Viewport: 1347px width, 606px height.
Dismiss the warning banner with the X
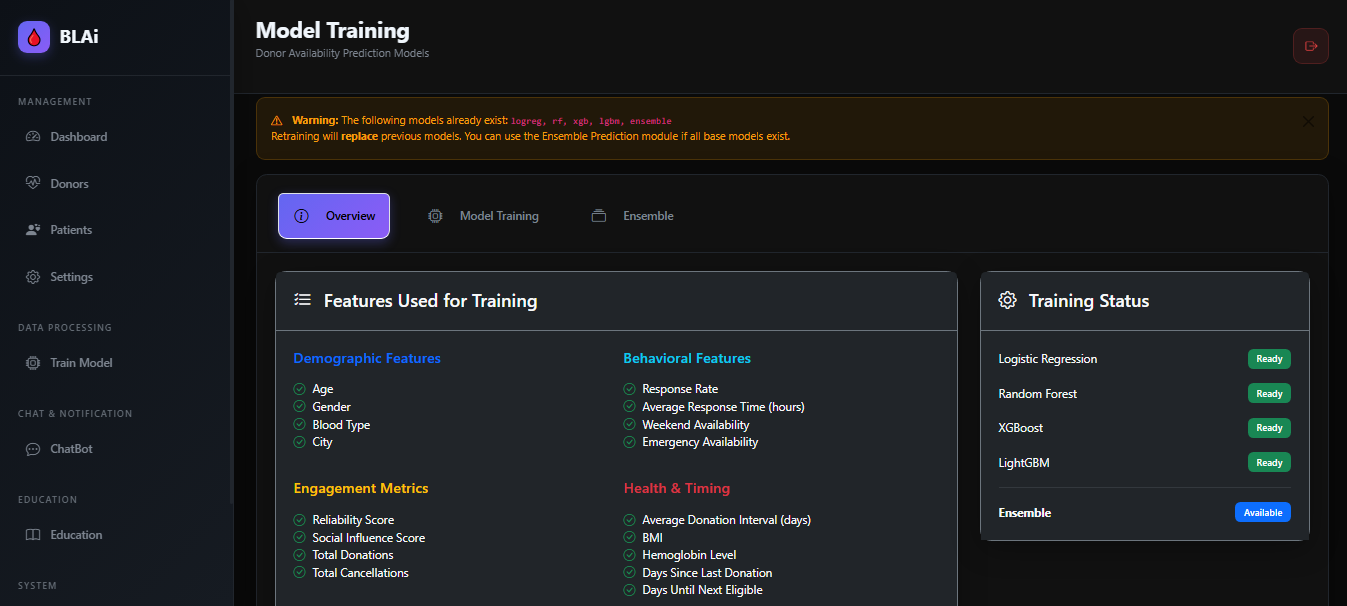pyautogui.click(x=1308, y=121)
